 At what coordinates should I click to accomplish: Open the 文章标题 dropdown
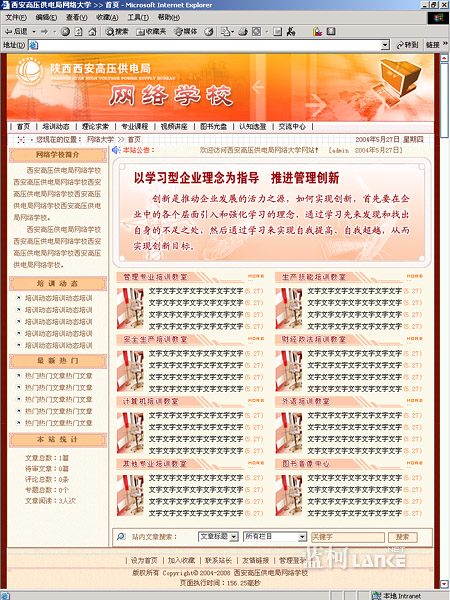(x=218, y=536)
